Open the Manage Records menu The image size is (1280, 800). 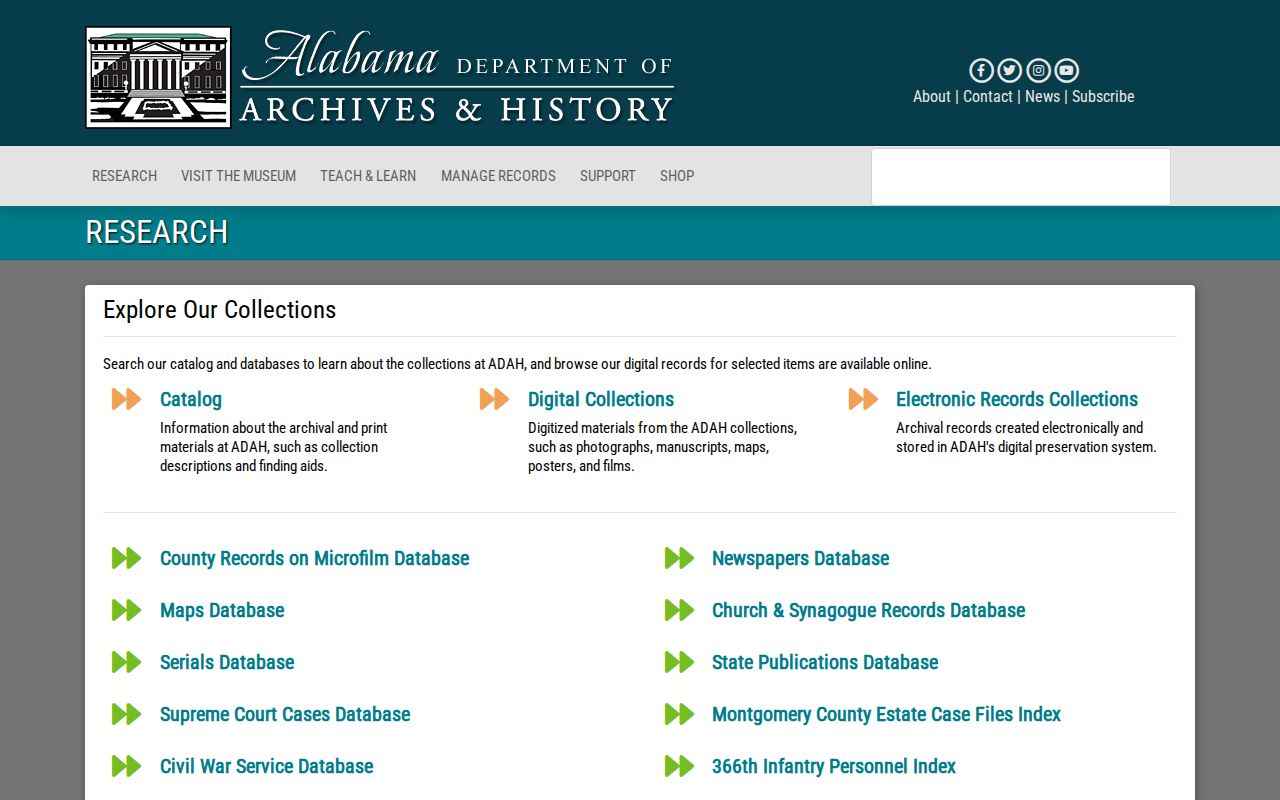pos(498,176)
